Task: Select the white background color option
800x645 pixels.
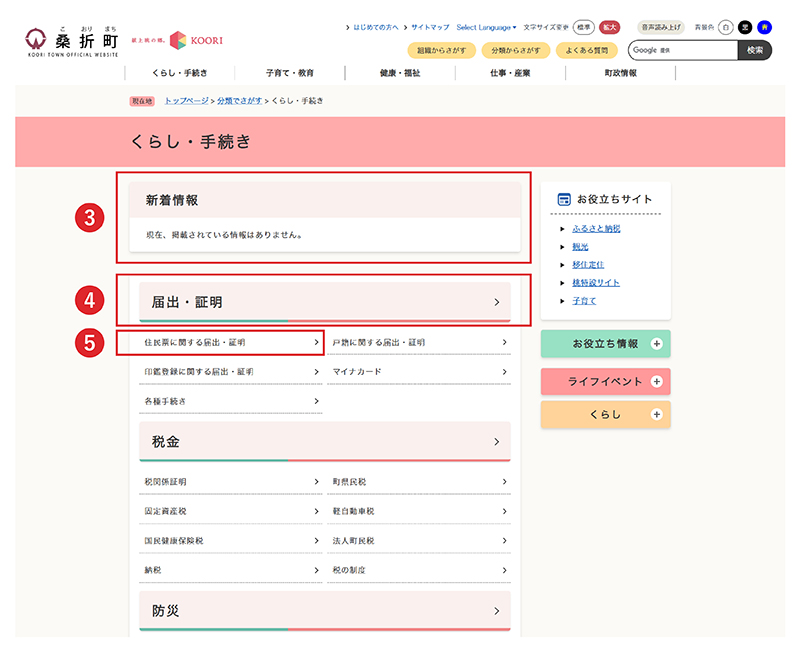Action: (x=724, y=26)
